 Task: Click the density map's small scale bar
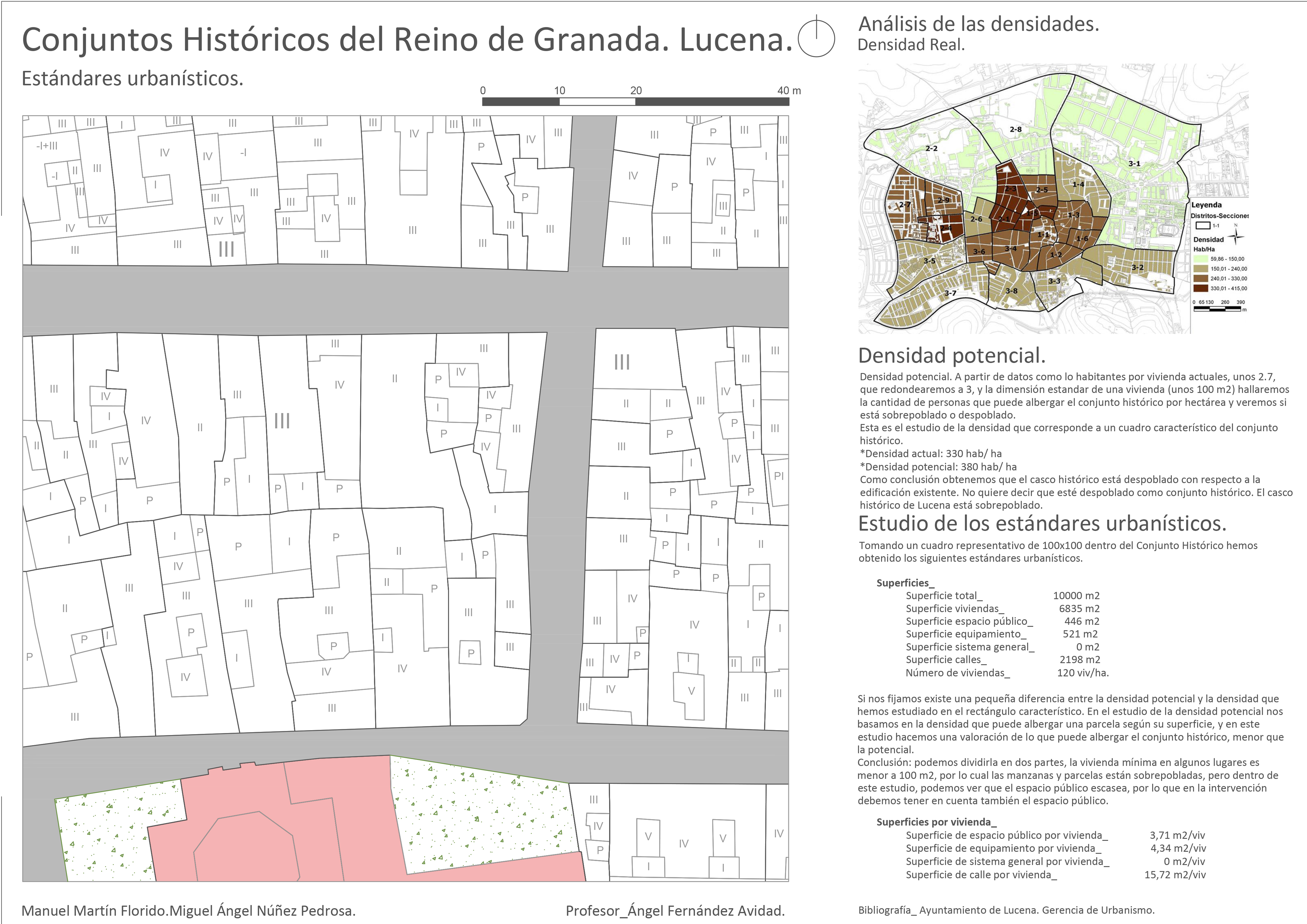pyautogui.click(x=1217, y=308)
